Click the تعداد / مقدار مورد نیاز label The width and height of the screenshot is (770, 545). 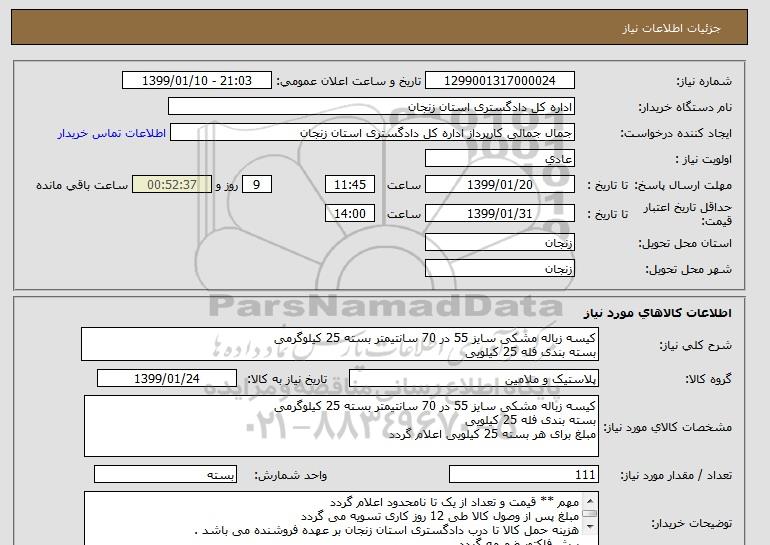pos(676,475)
